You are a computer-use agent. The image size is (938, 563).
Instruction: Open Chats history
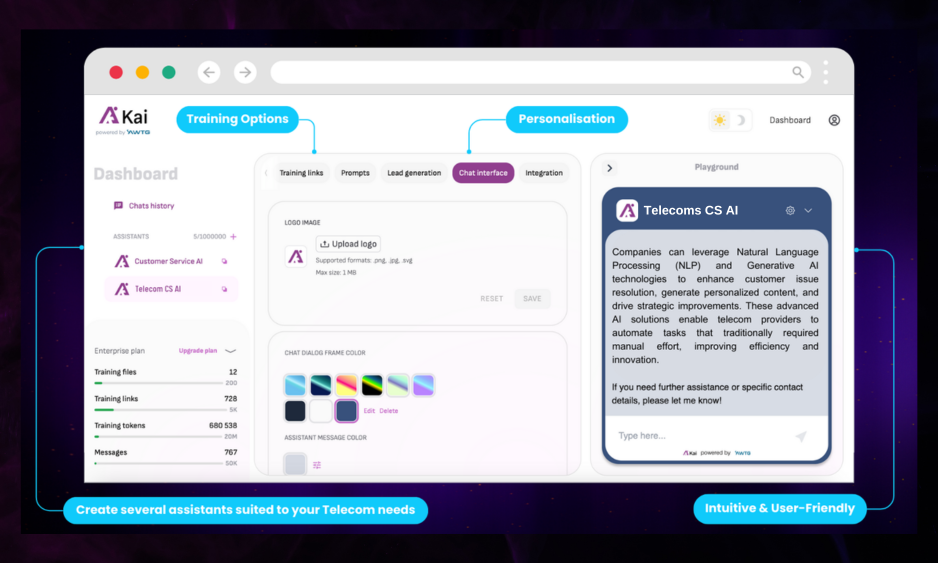coord(151,206)
